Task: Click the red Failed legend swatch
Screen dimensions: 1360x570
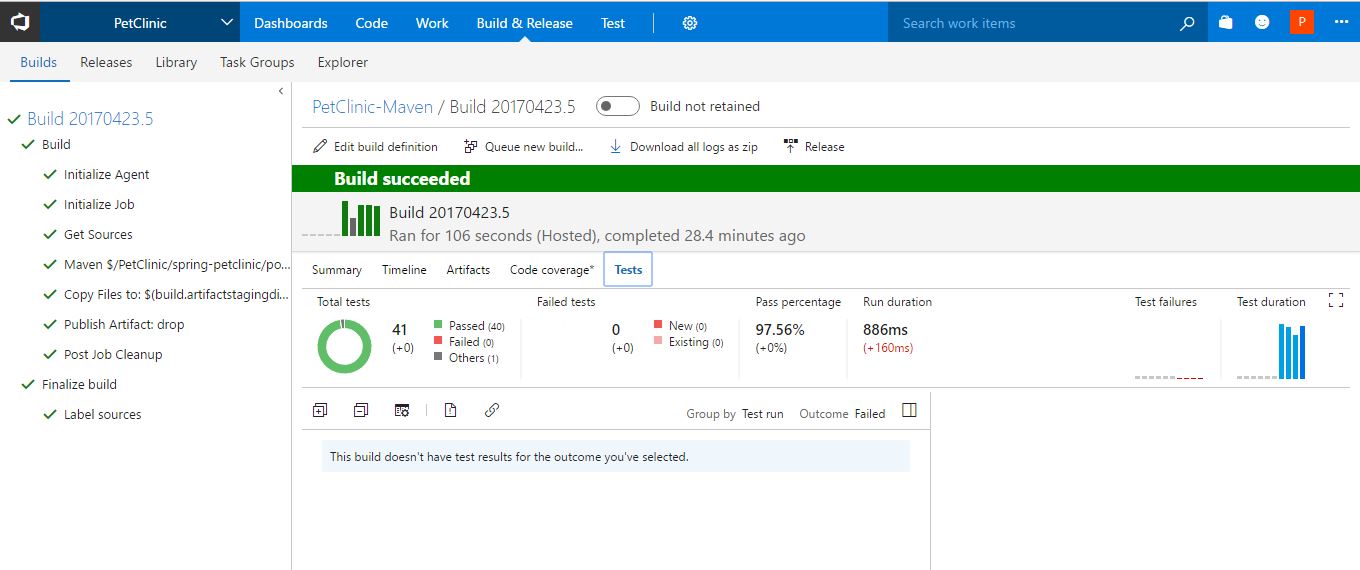Action: point(438,341)
